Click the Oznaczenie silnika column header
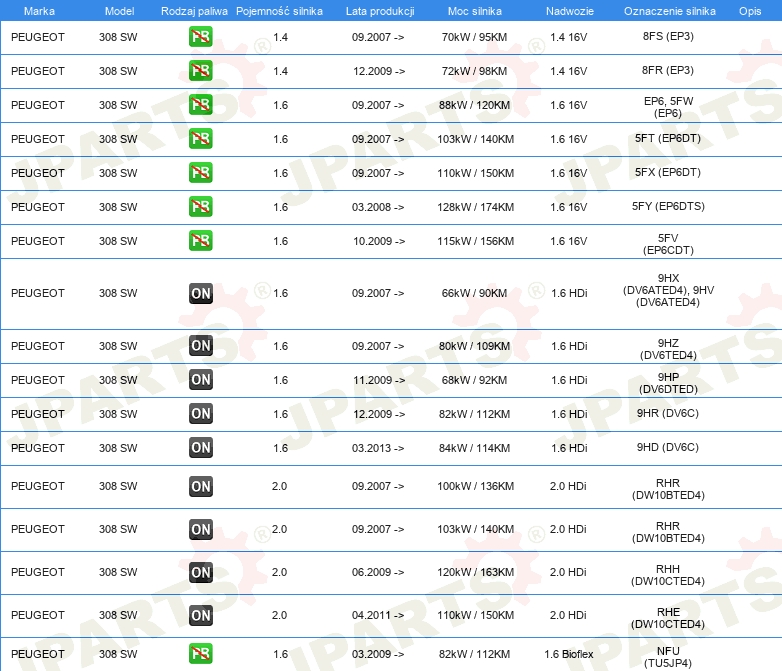The image size is (782, 671). 669,11
